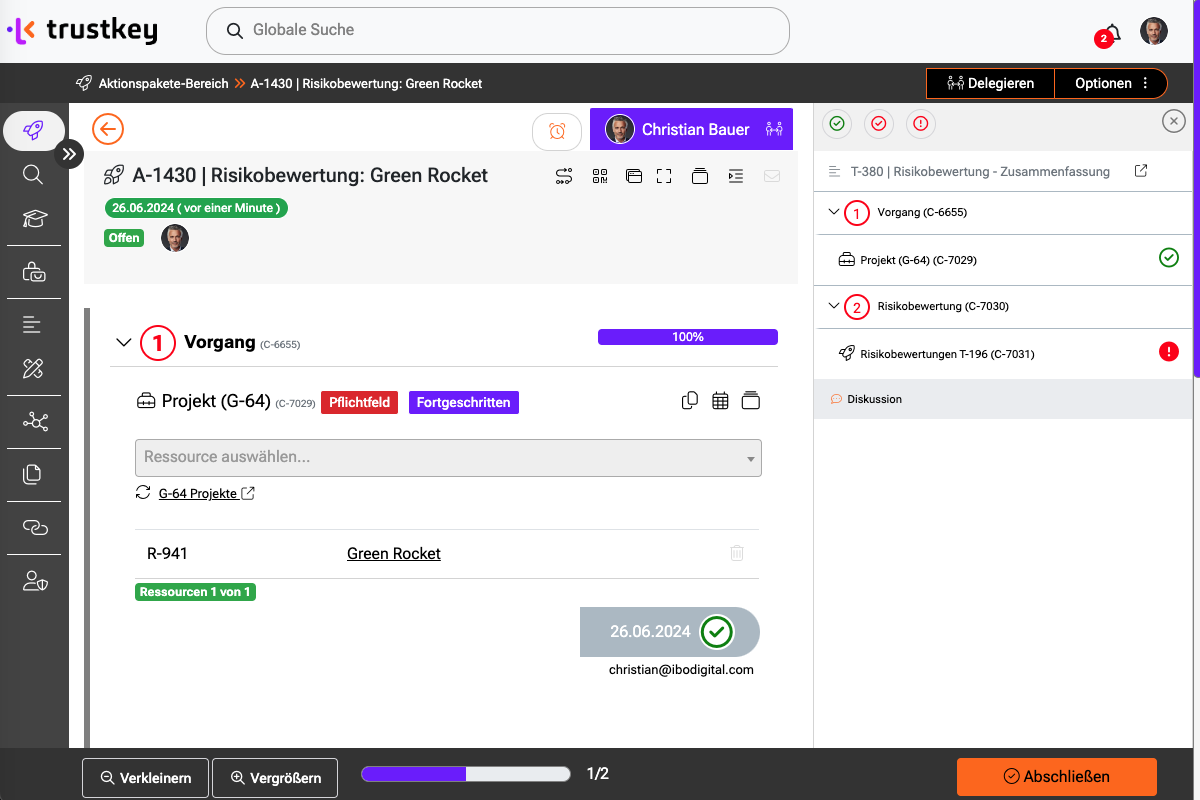
Task: Click the Pflichtfeld red badge
Action: click(x=360, y=402)
